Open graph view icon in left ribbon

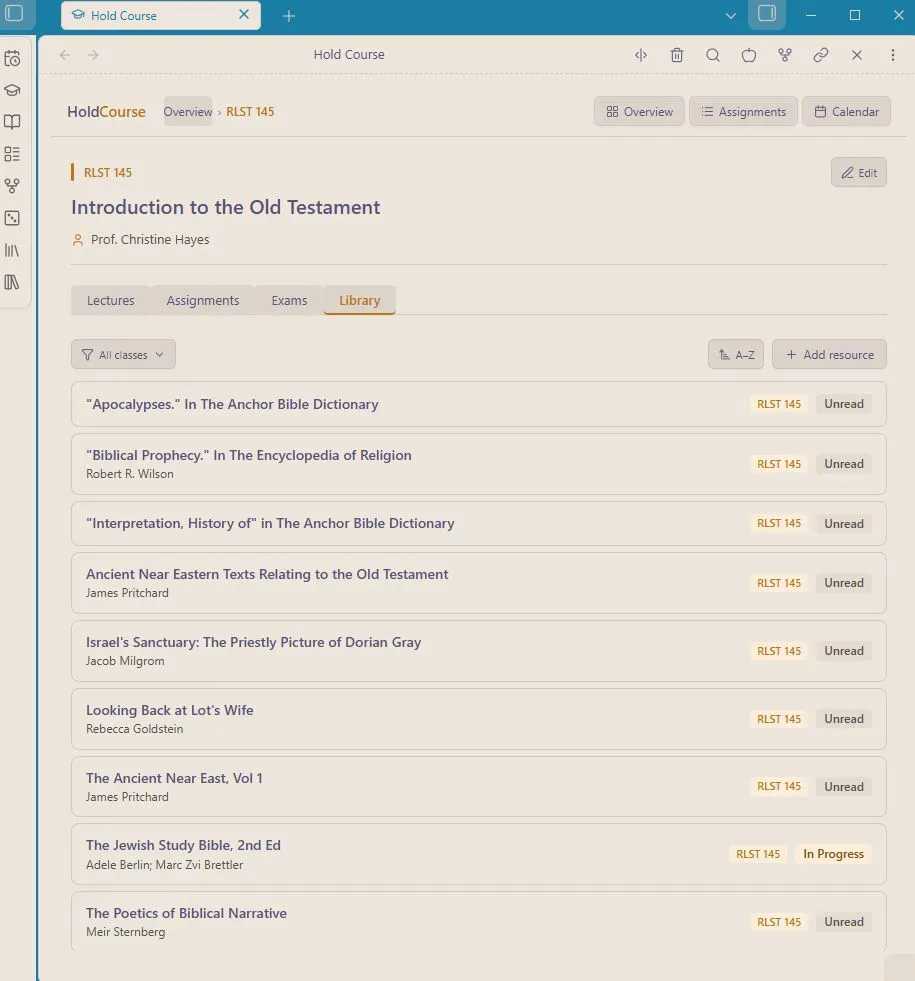[12, 186]
